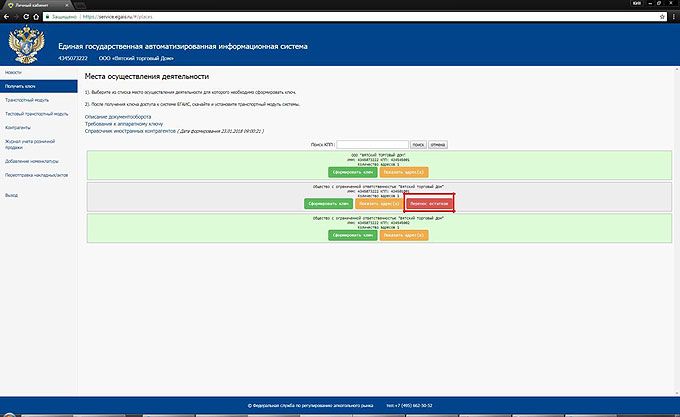Viewport: 680px width, 417px height.
Task: Click the browser bookmark star icon
Action: click(x=660, y=17)
